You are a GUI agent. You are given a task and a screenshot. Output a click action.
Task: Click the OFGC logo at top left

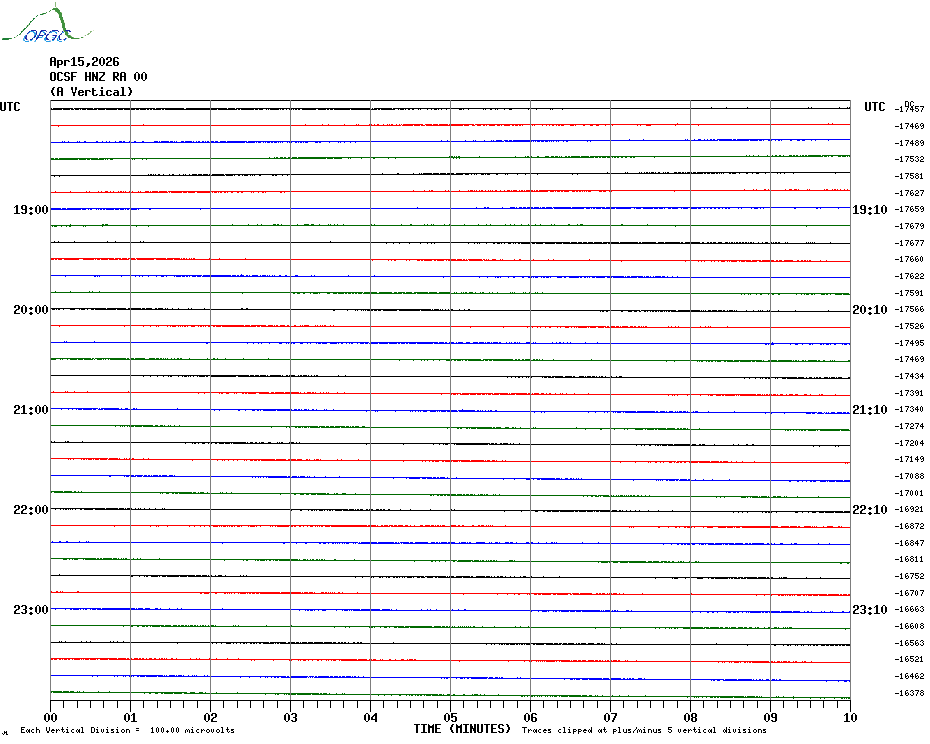(47, 24)
